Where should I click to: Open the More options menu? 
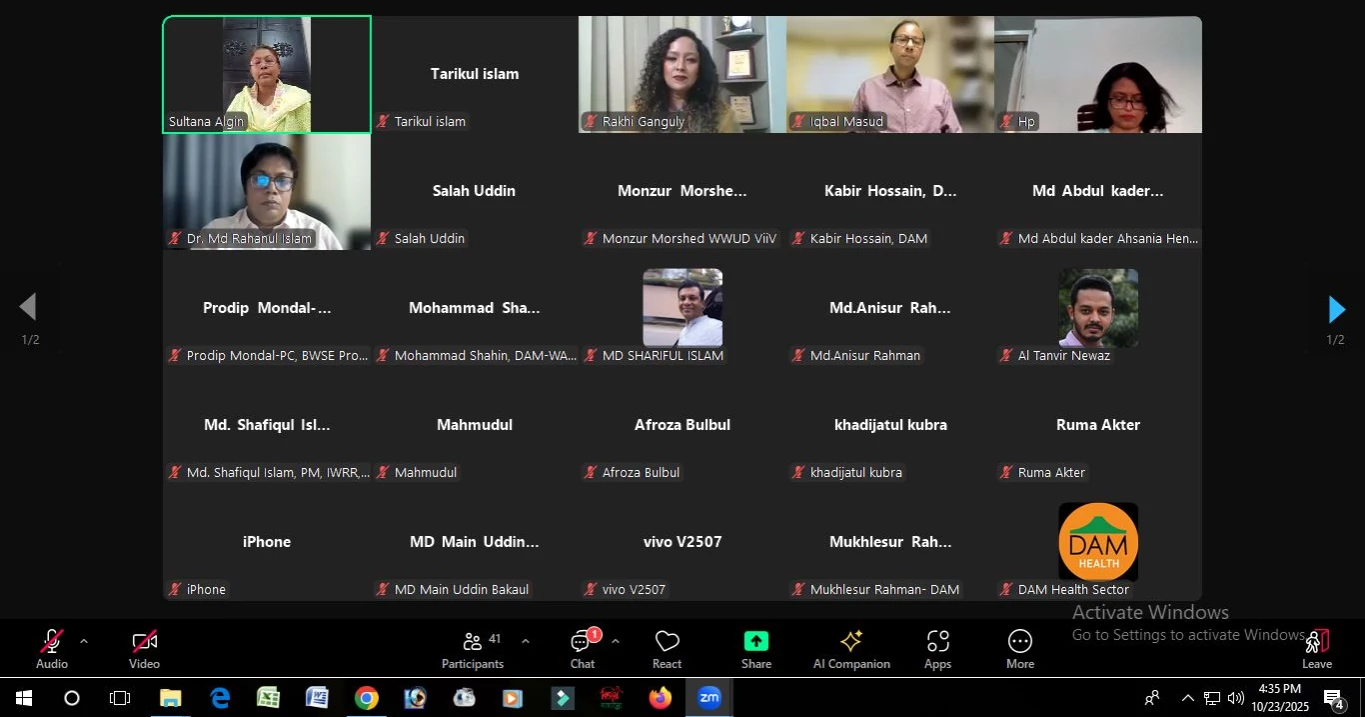[1020, 649]
